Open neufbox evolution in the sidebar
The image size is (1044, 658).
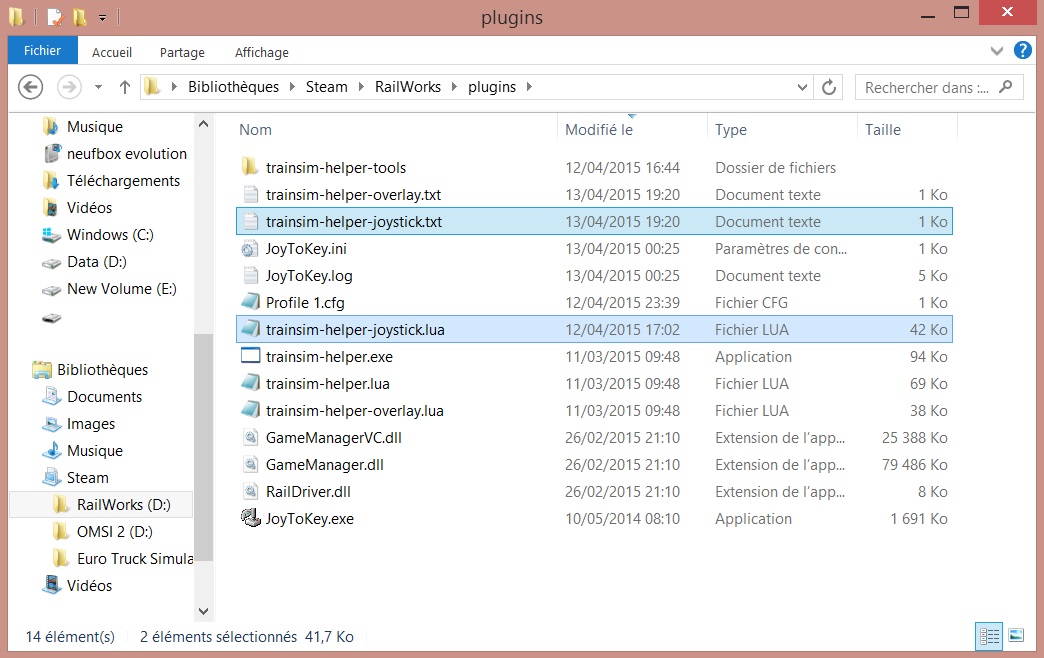click(127, 154)
